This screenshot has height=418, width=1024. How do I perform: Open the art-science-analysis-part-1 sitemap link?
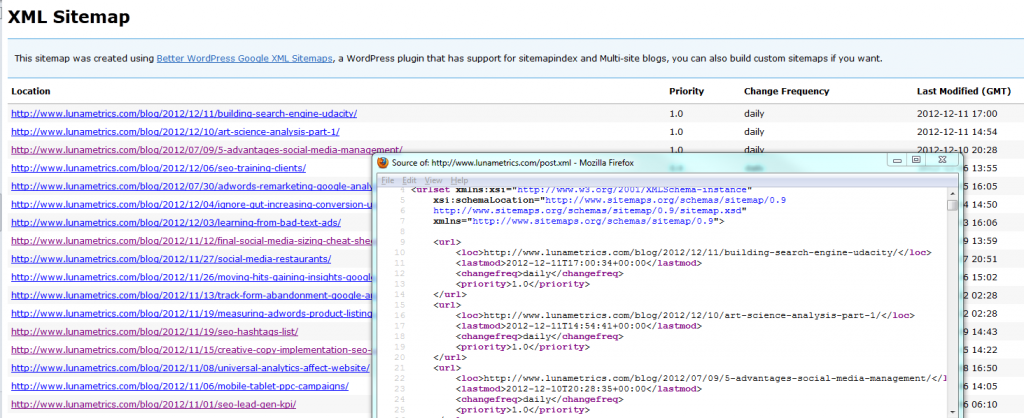pos(175,131)
